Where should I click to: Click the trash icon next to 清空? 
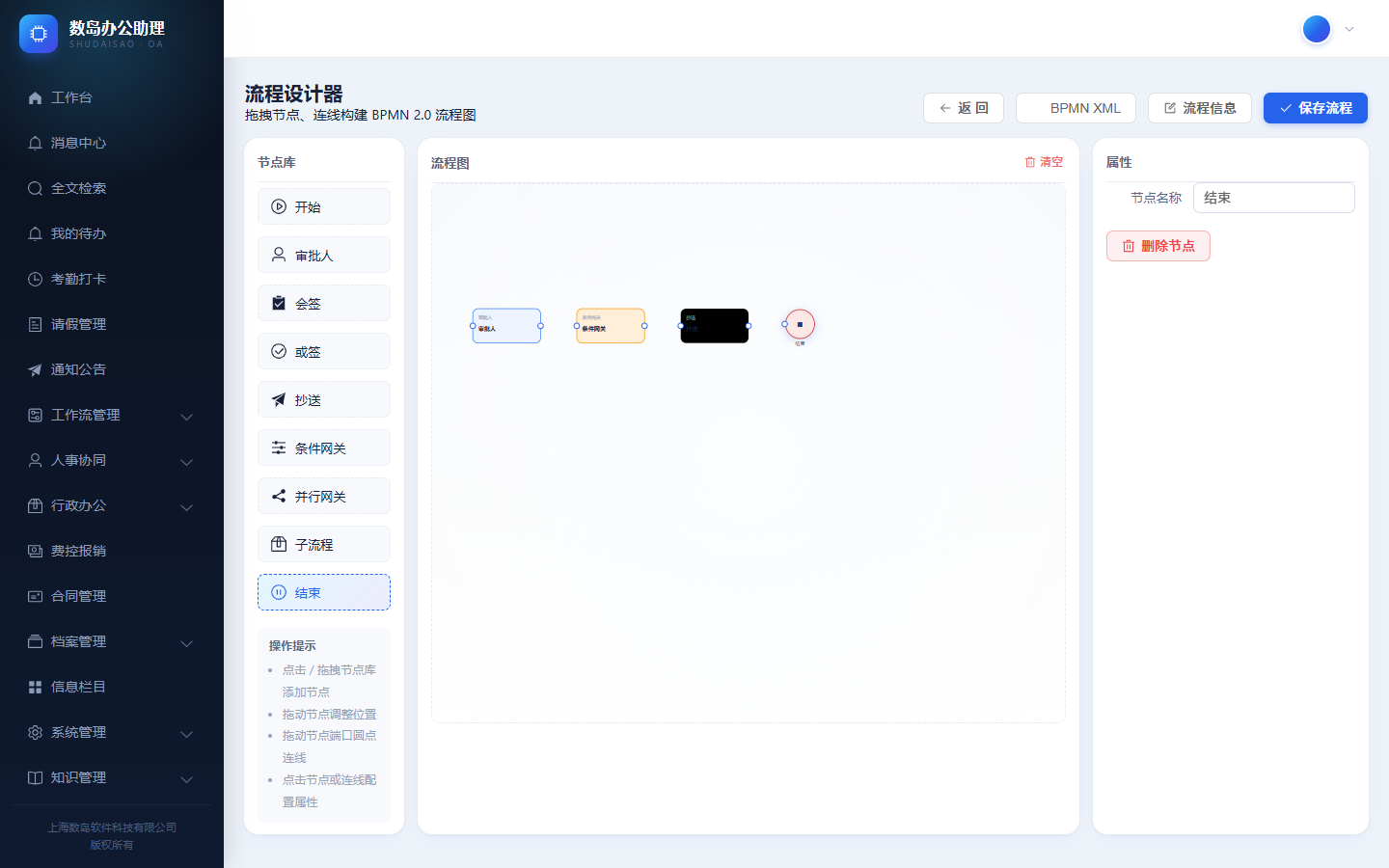pyautogui.click(x=1029, y=162)
